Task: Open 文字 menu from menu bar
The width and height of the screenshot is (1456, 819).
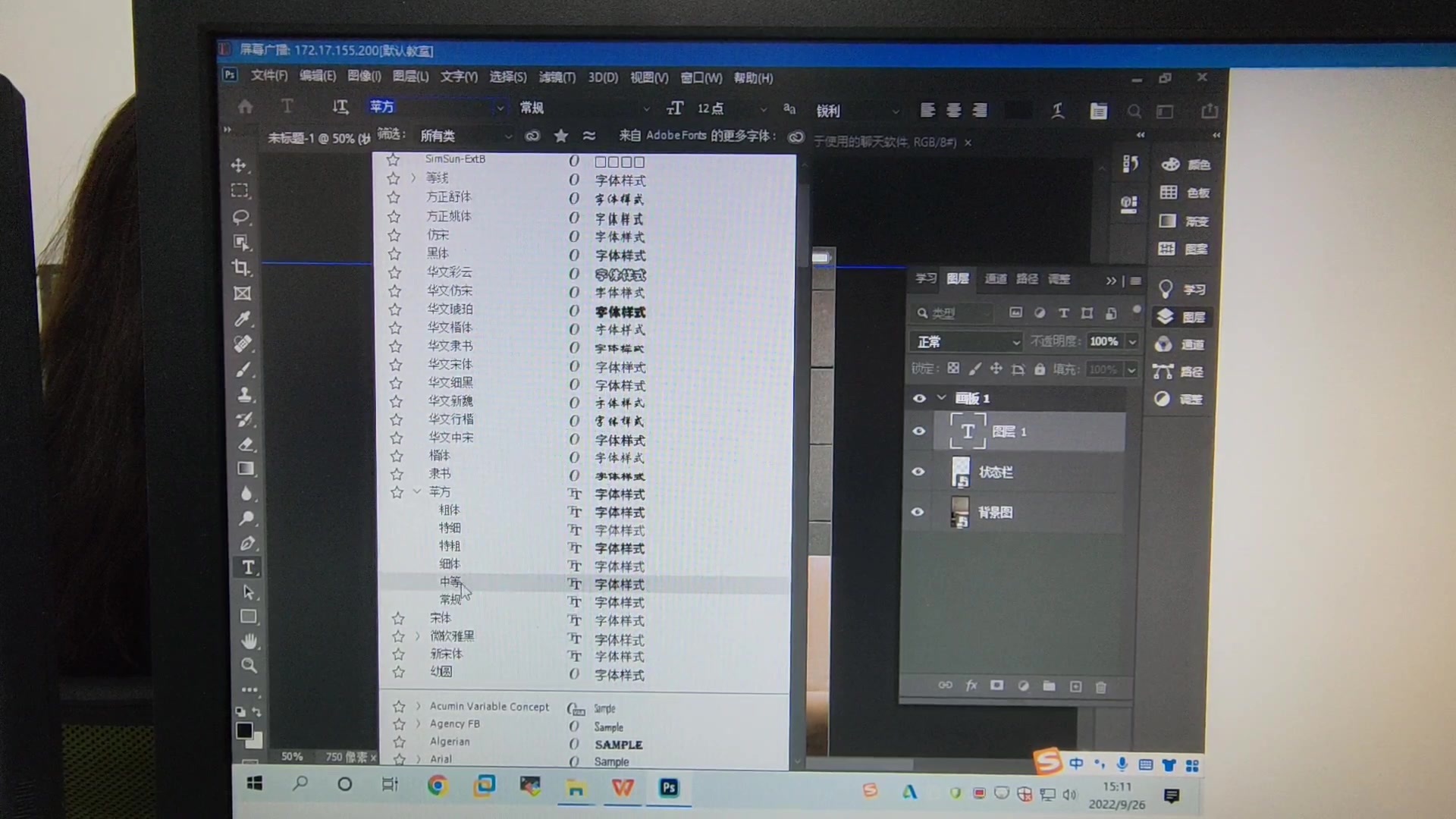Action: pos(457,77)
